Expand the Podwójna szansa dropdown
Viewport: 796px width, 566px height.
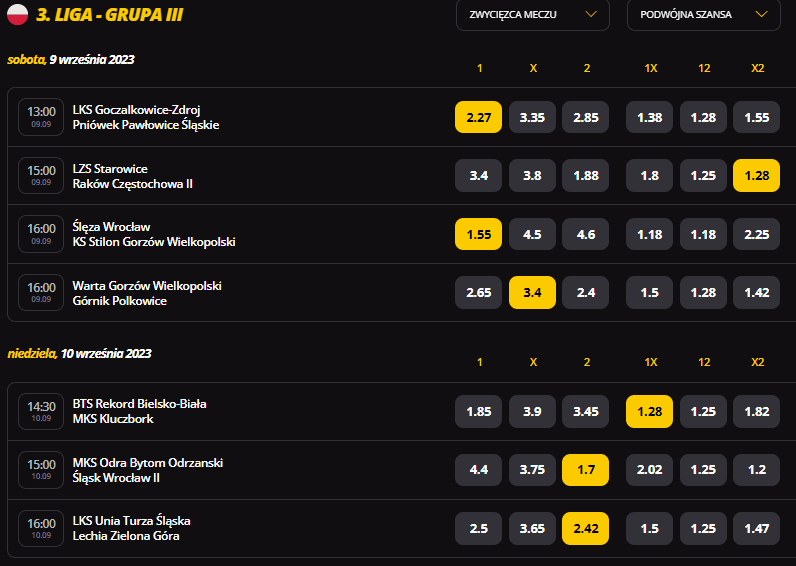tap(704, 15)
